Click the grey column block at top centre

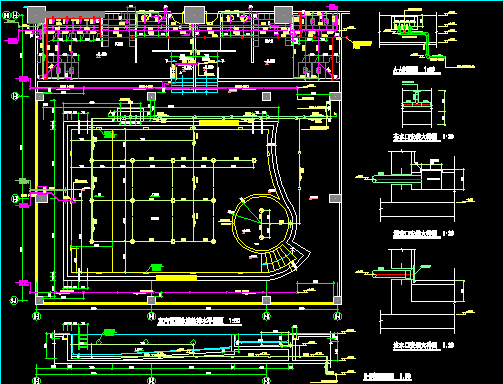194,15
